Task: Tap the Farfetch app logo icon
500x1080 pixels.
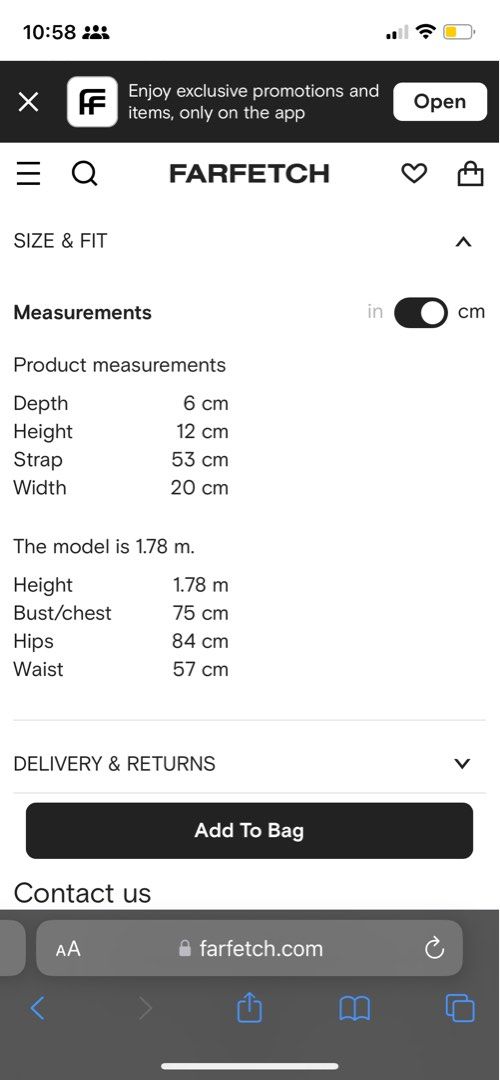Action: (x=92, y=102)
